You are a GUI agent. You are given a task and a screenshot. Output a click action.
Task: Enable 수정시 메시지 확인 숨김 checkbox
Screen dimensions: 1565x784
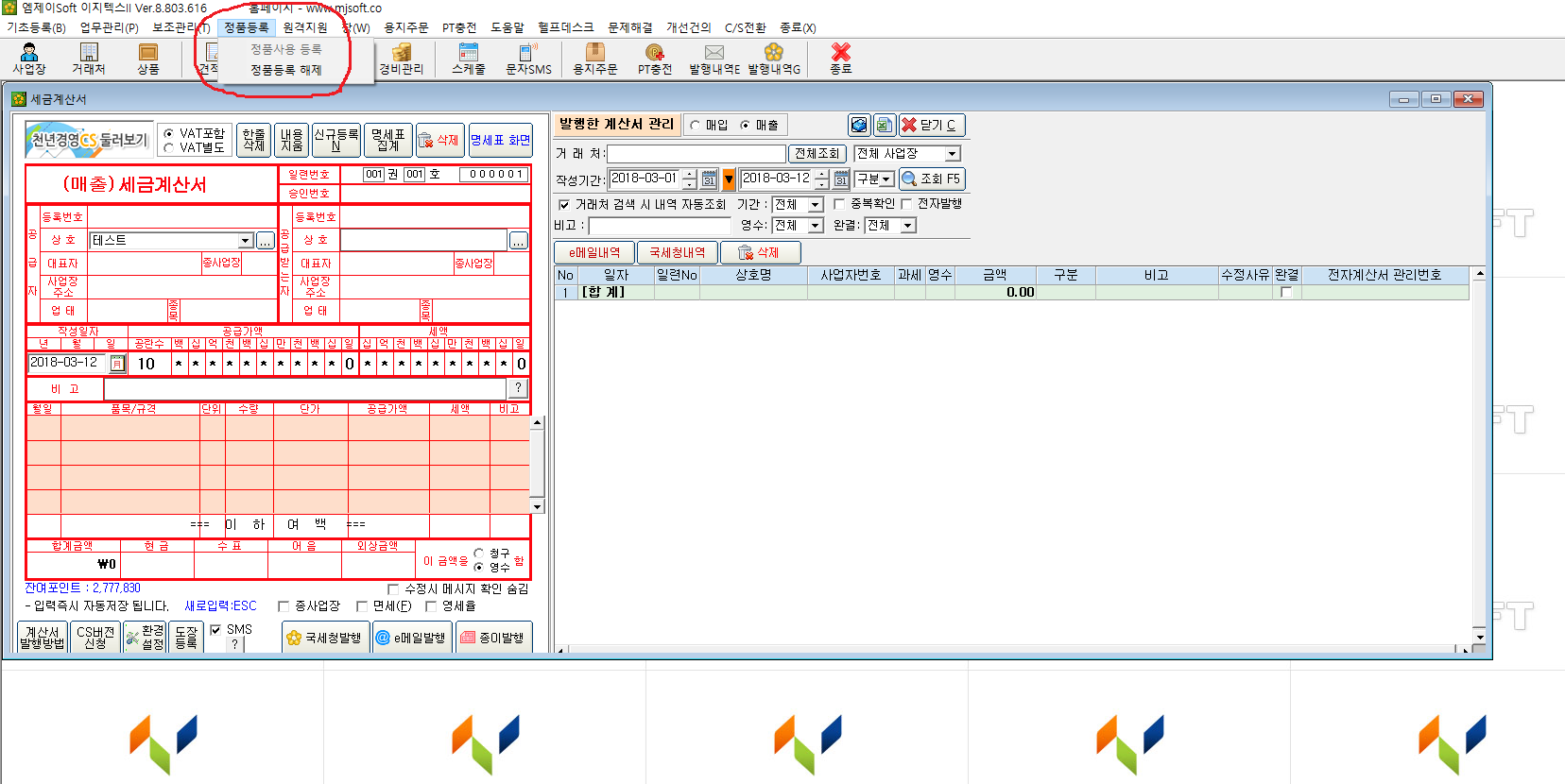tap(393, 588)
